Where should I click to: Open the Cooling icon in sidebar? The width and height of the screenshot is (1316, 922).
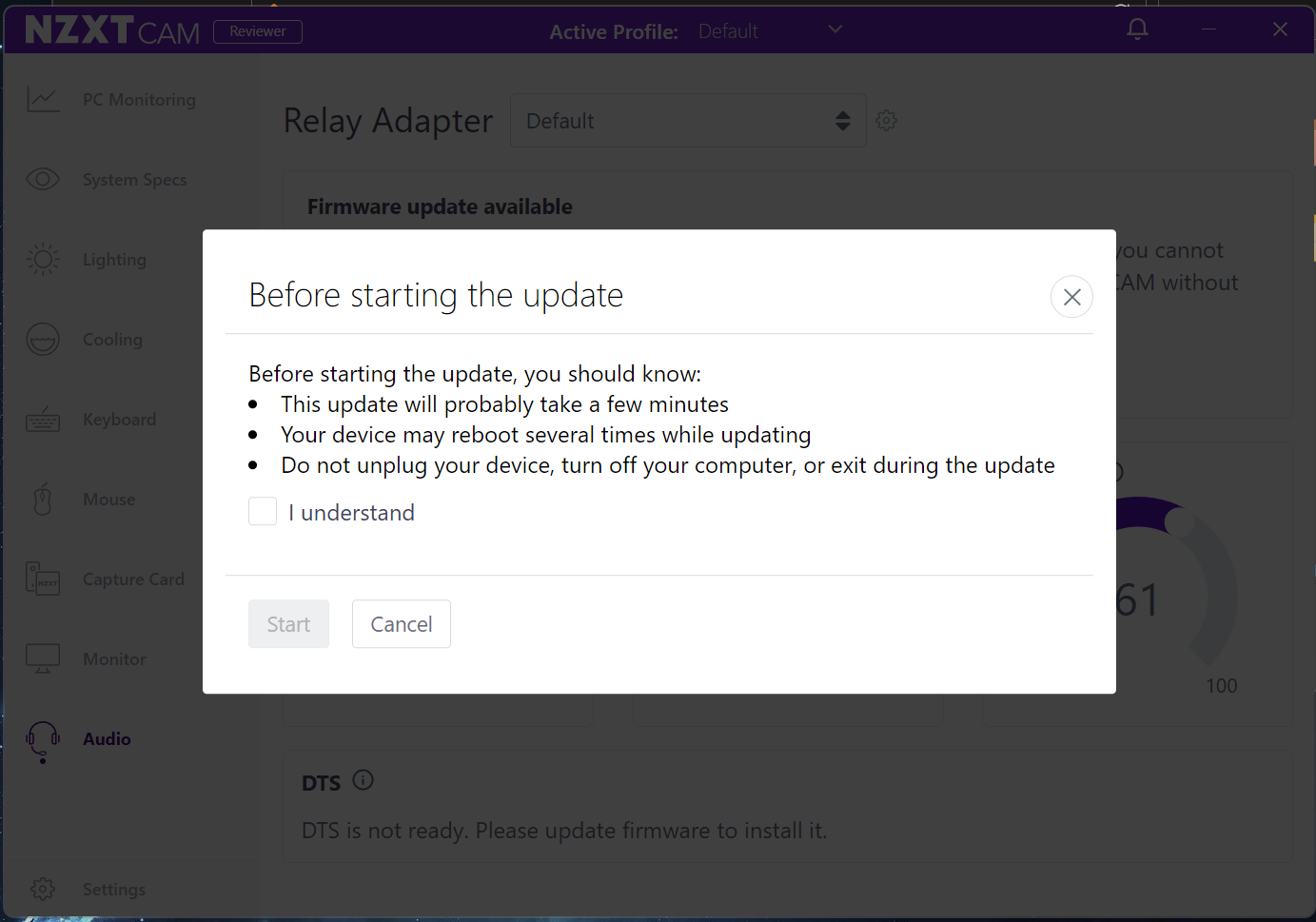[43, 339]
